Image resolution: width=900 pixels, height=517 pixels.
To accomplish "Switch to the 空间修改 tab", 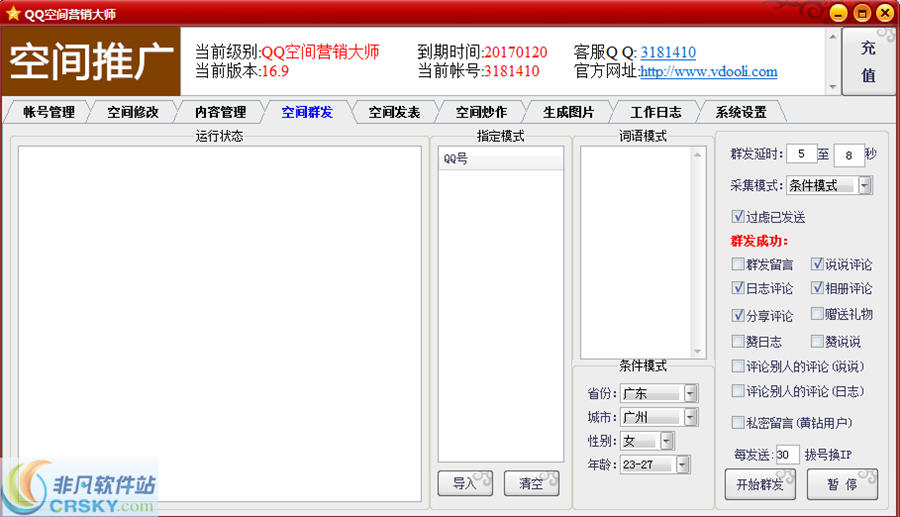I will tap(133, 112).
